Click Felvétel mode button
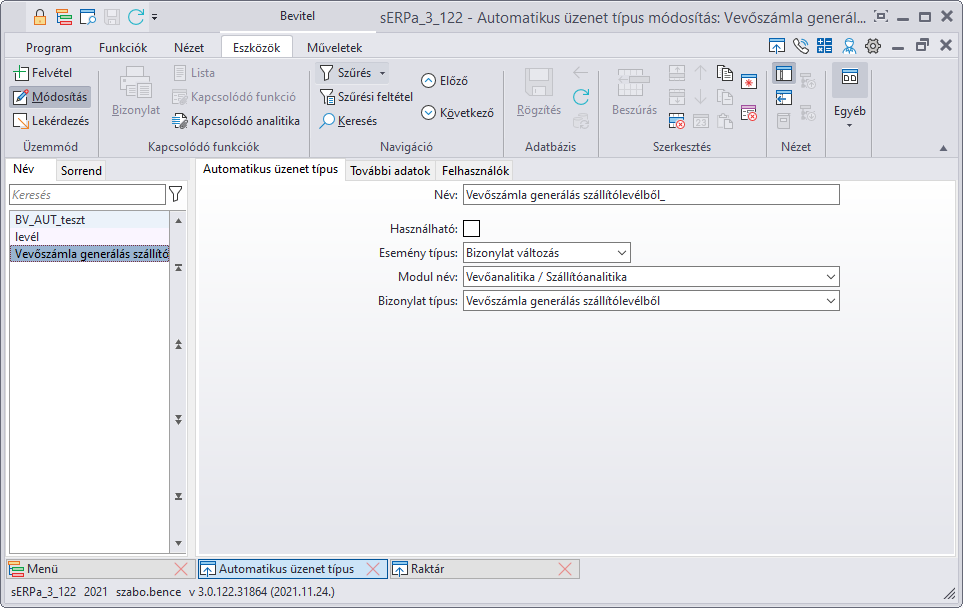 pyautogui.click(x=43, y=73)
